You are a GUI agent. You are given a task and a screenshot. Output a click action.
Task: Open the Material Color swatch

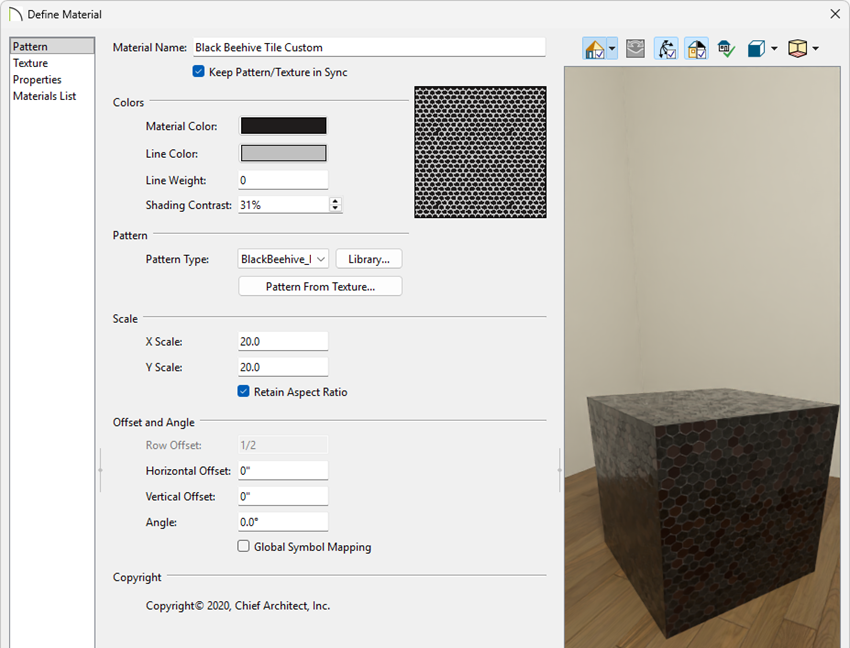point(283,125)
